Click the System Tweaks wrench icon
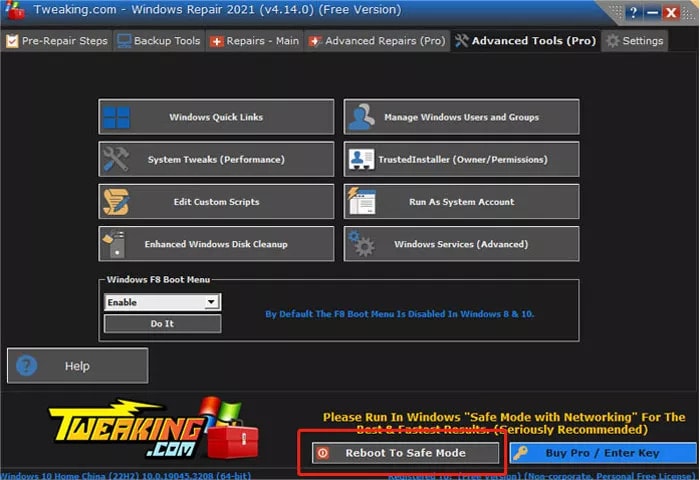This screenshot has height=480, width=700. (x=116, y=159)
